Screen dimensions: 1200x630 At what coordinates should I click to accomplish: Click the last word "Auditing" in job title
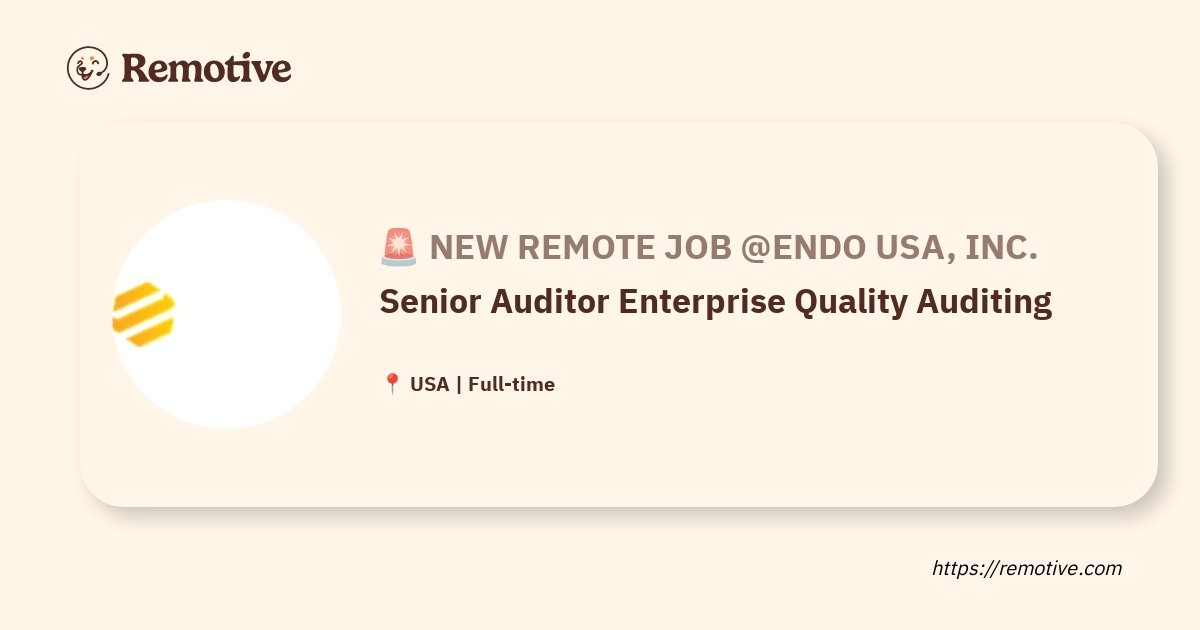point(986,302)
